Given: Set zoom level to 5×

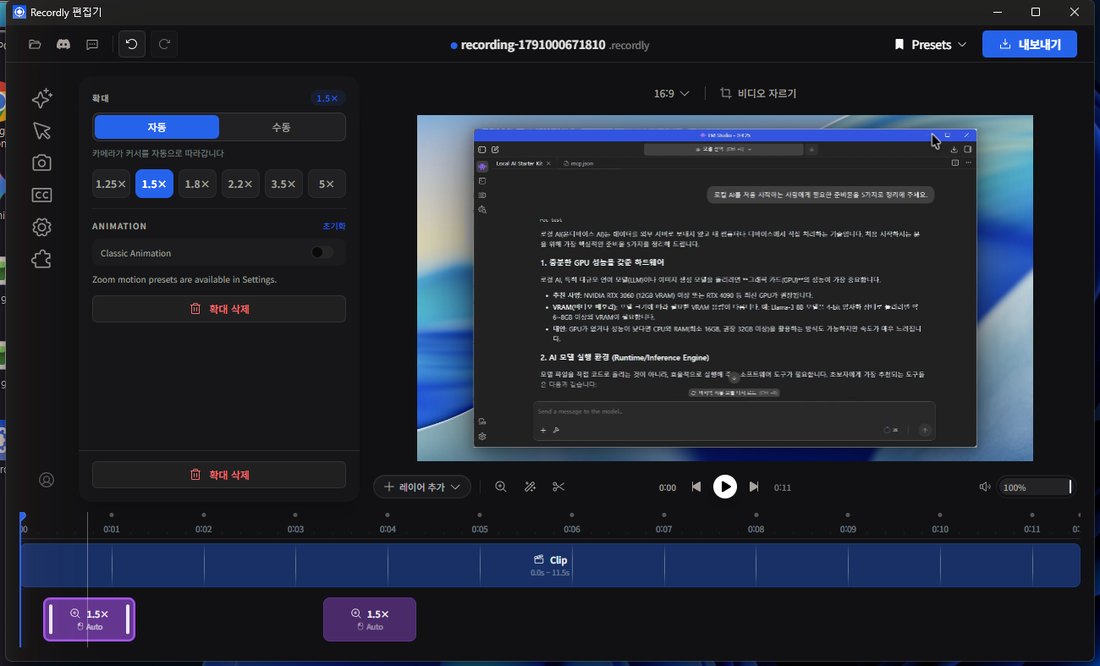Looking at the screenshot, I should point(327,184).
